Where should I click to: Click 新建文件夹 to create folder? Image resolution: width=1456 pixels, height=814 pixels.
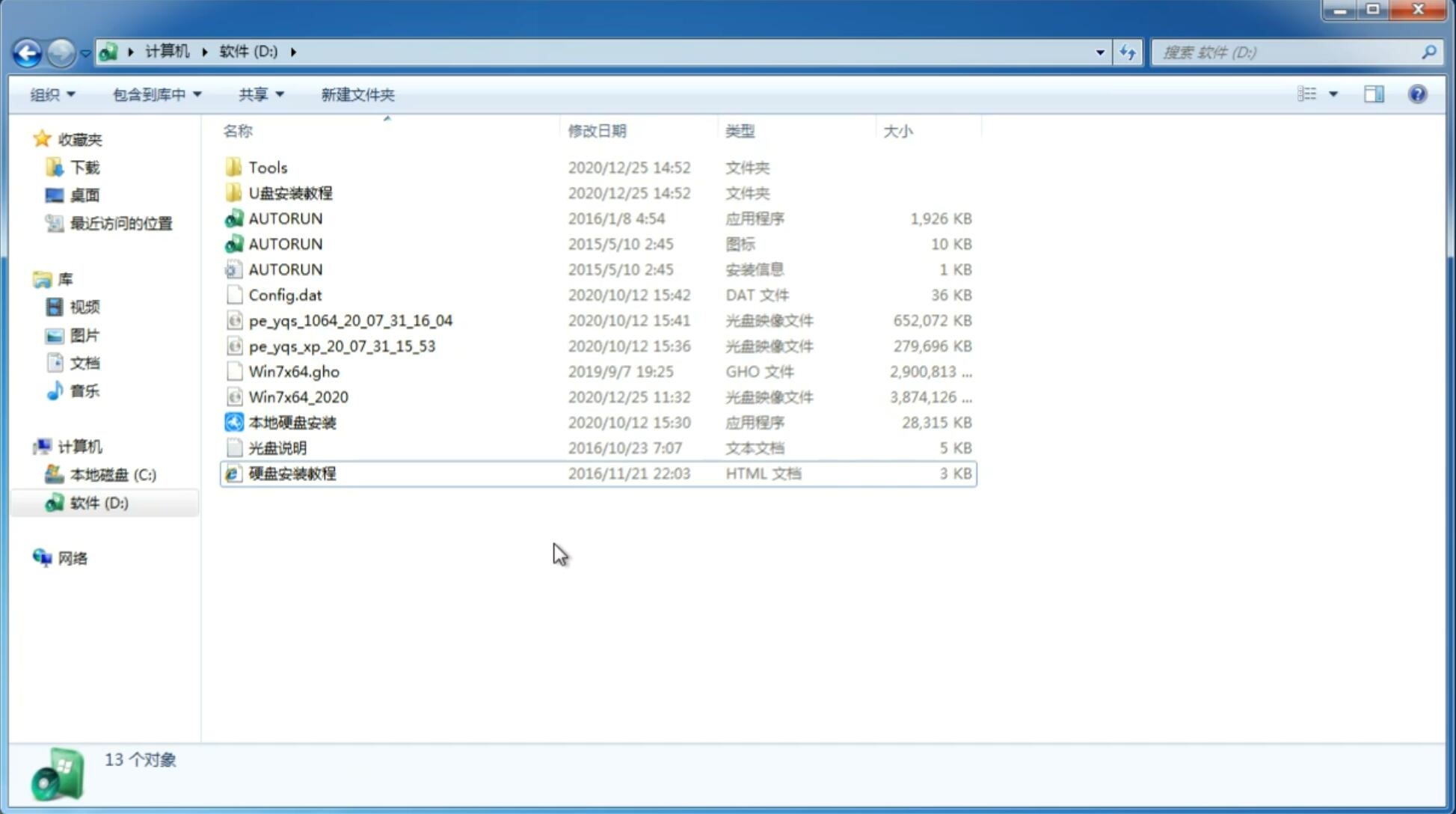click(357, 93)
